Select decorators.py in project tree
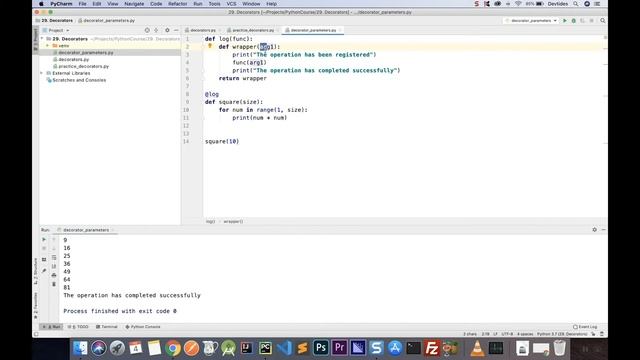Viewport: 640px width, 360px height. (73, 59)
